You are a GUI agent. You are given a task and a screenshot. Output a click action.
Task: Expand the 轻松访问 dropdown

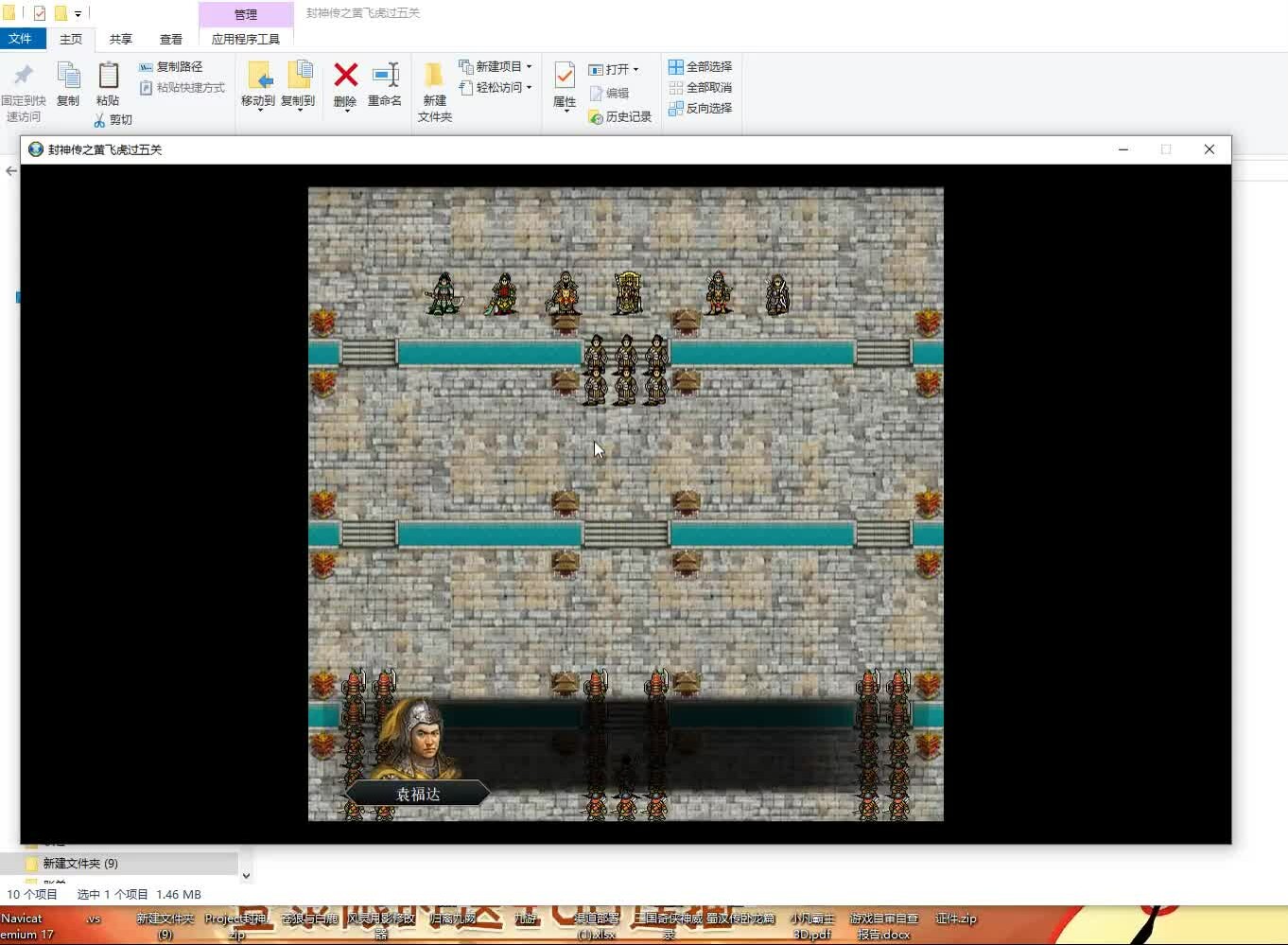(529, 87)
